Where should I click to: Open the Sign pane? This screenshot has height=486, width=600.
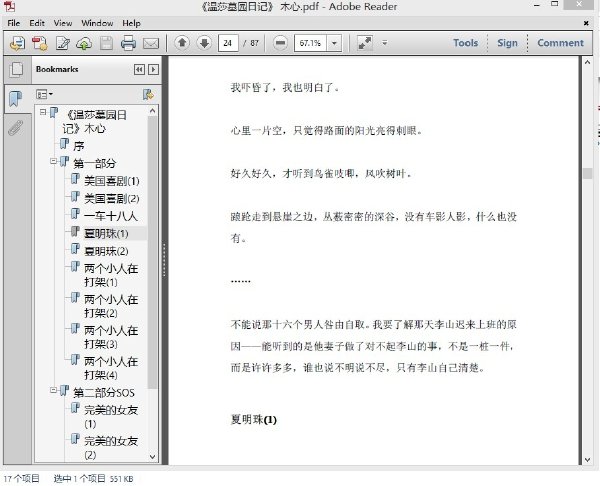pyautogui.click(x=507, y=43)
